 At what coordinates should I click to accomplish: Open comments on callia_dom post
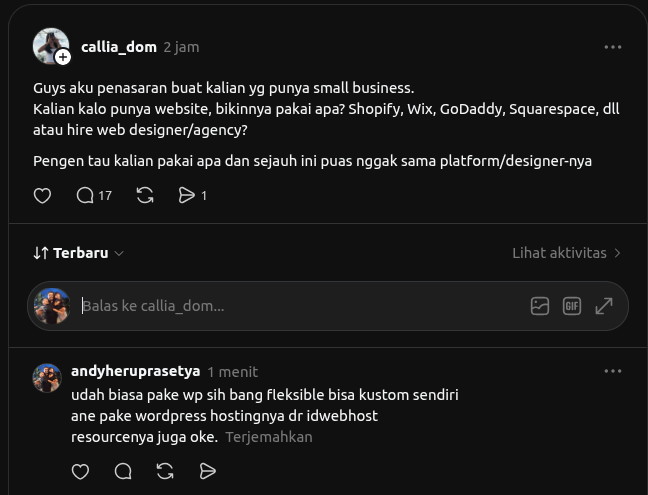94,195
